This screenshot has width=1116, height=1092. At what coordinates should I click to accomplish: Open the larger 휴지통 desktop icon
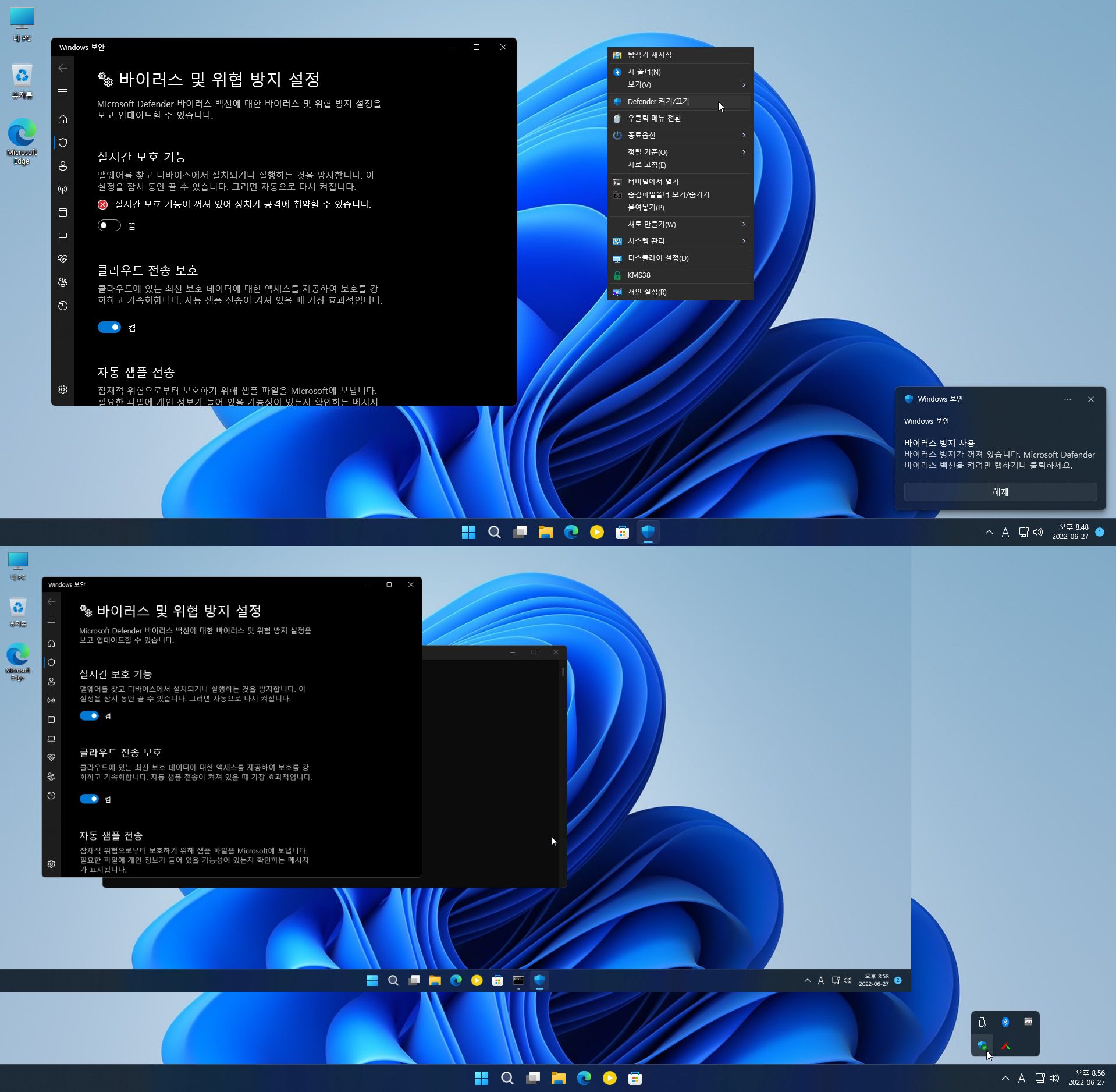(x=22, y=81)
